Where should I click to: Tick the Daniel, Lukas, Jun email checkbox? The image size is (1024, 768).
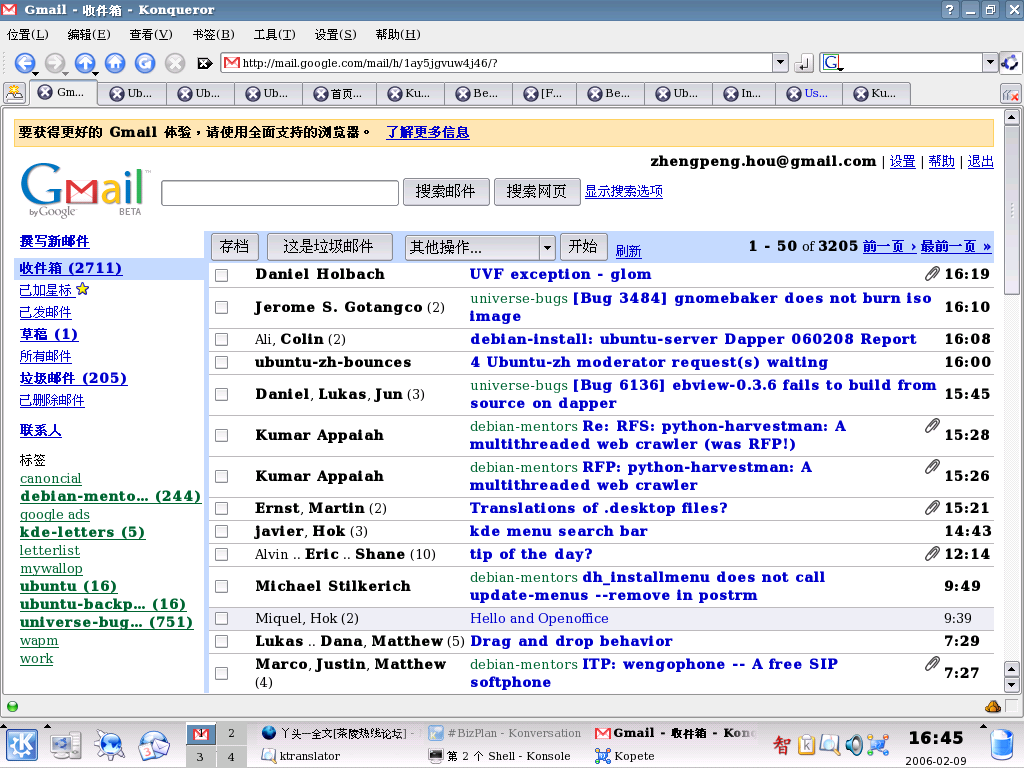[x=222, y=394]
